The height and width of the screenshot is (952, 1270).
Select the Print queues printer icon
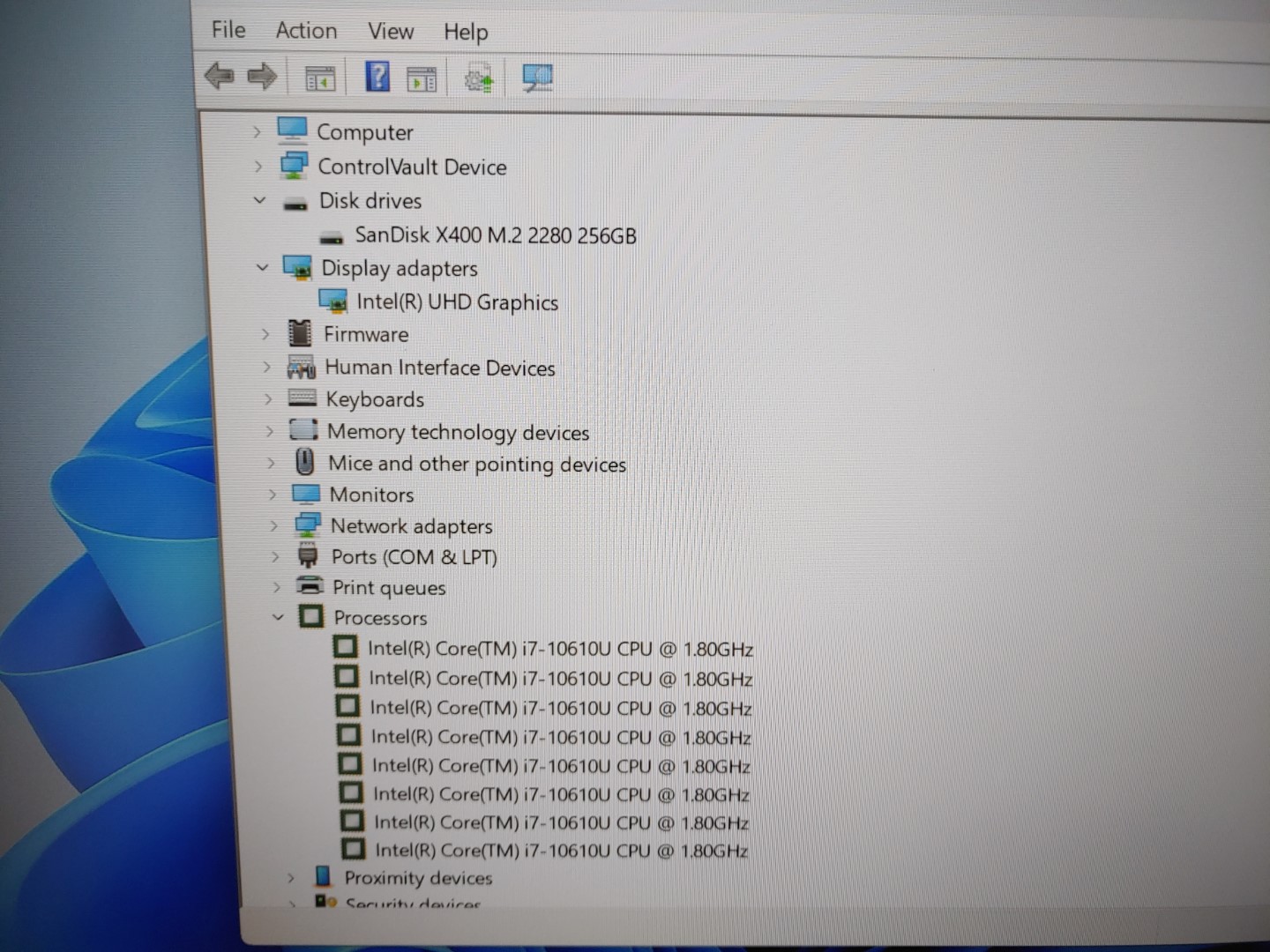click(310, 585)
